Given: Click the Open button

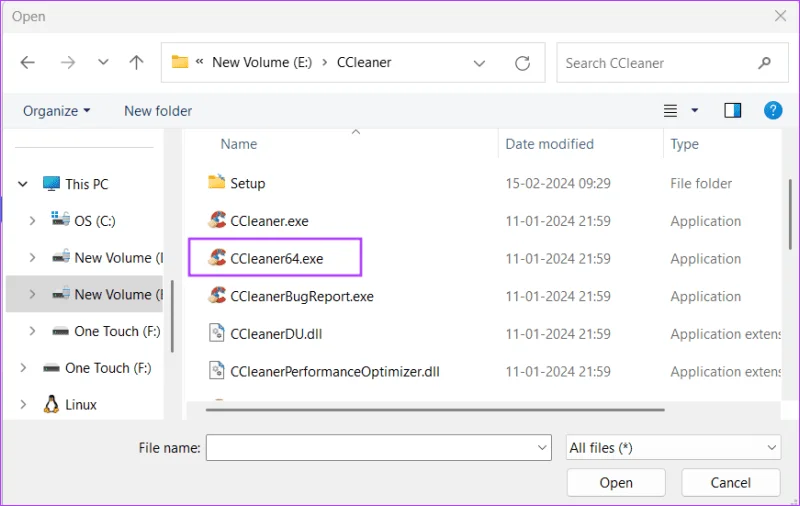Looking at the screenshot, I should (616, 483).
